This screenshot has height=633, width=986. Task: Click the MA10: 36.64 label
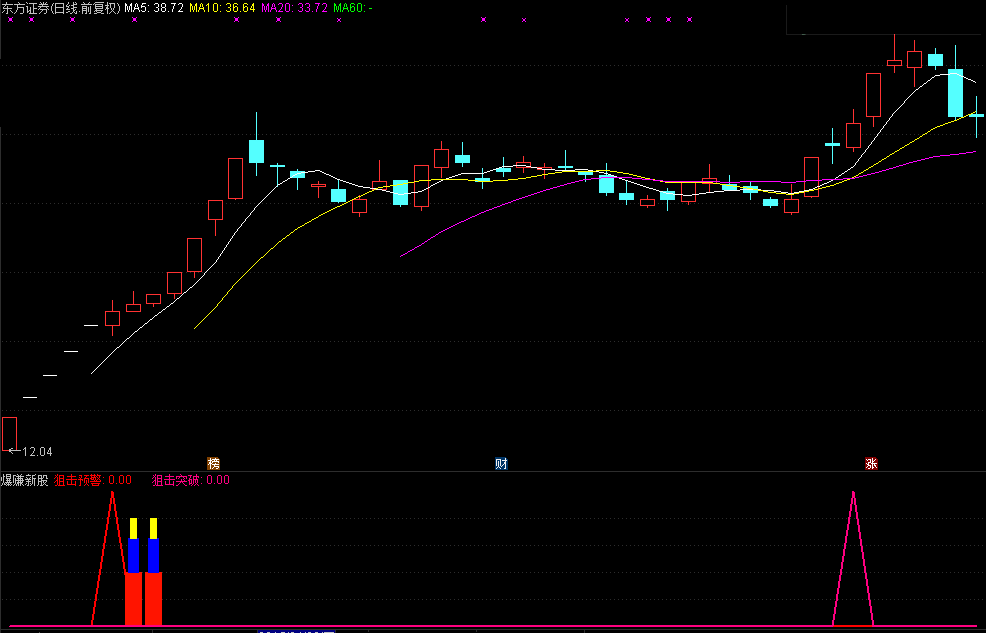222,8
